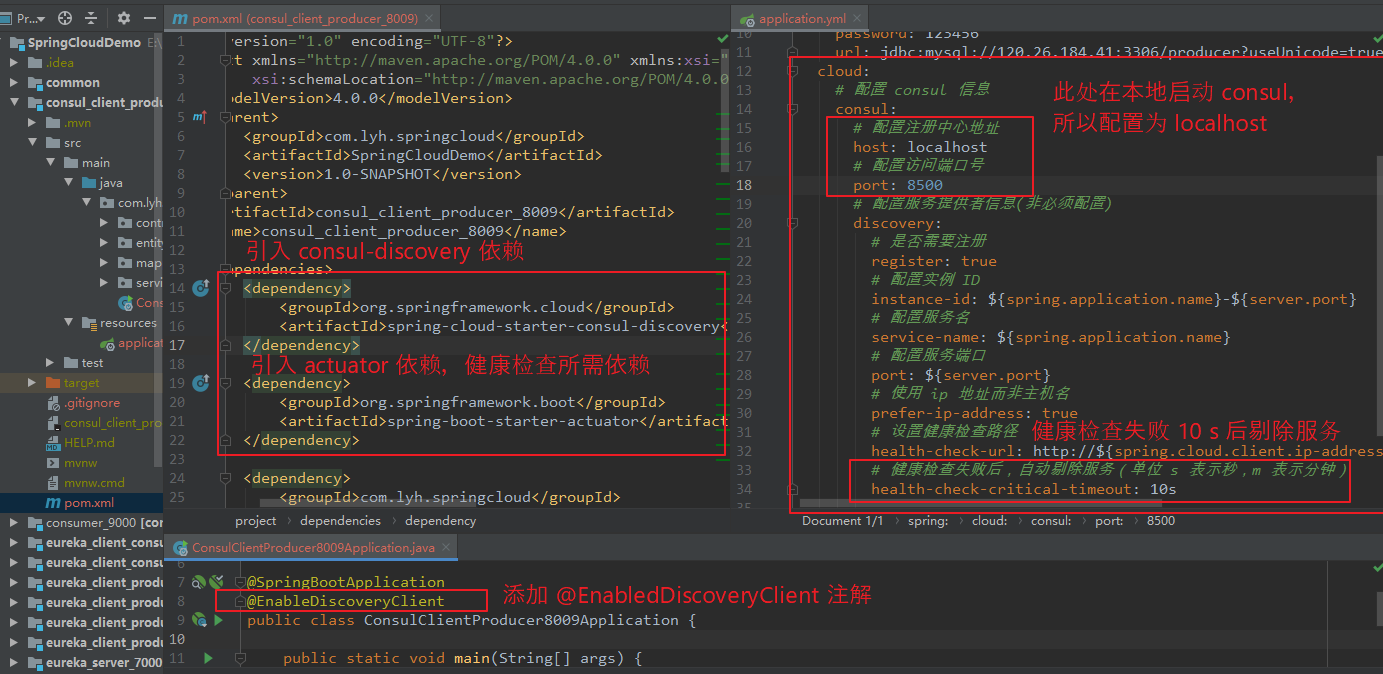
Task: Click 'consul:' breadcrumb in application.yml
Action: [1051, 521]
